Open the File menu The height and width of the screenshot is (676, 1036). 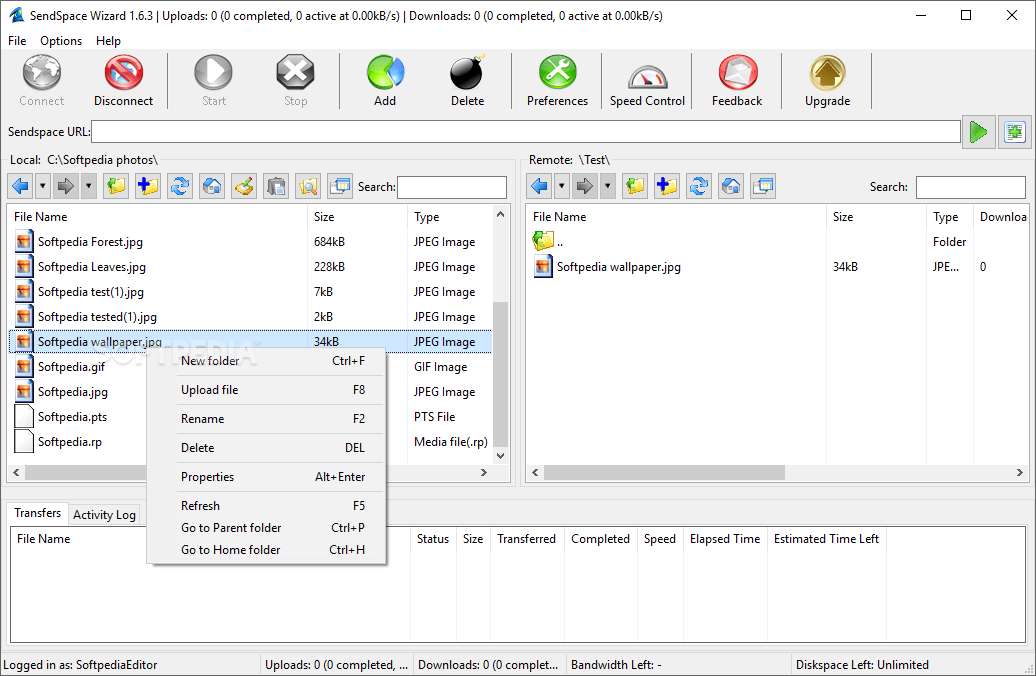point(17,41)
